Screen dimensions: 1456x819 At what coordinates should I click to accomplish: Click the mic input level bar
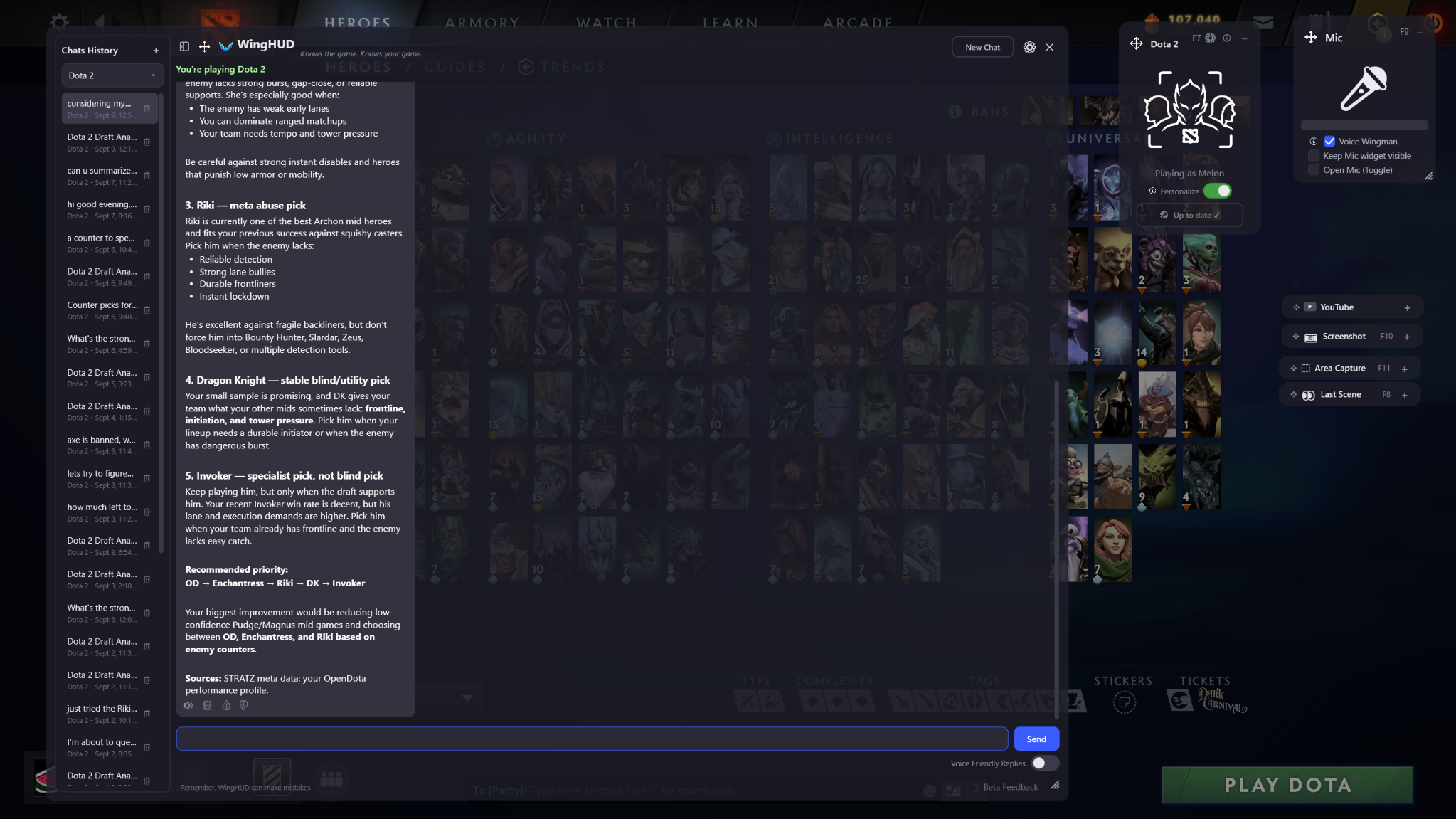1364,125
